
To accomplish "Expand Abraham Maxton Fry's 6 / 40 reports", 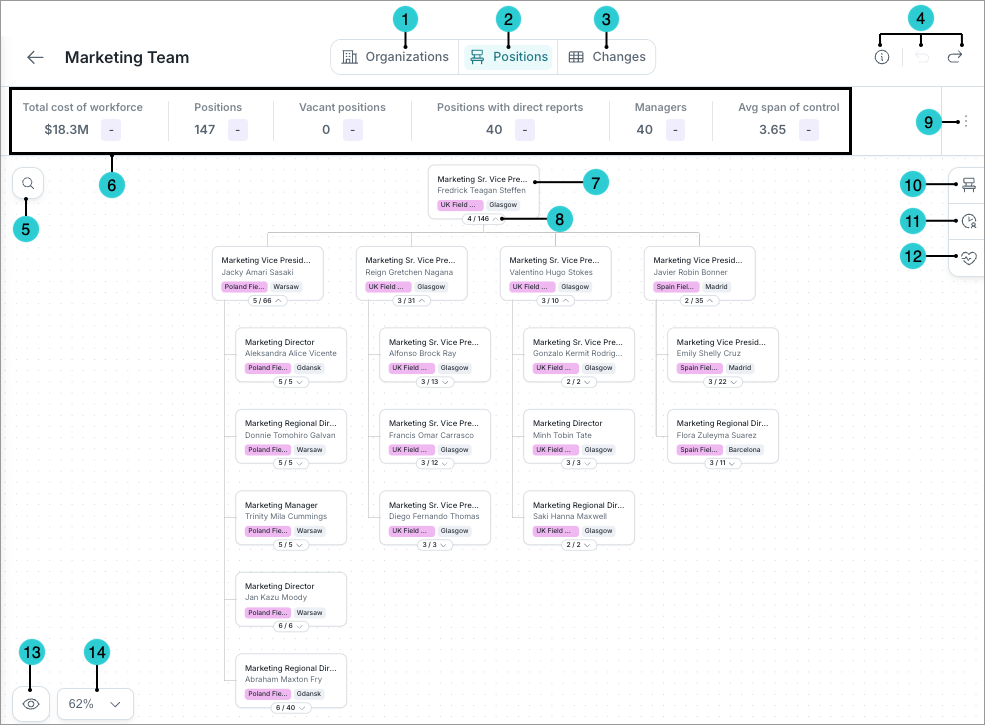I will (291, 707).
